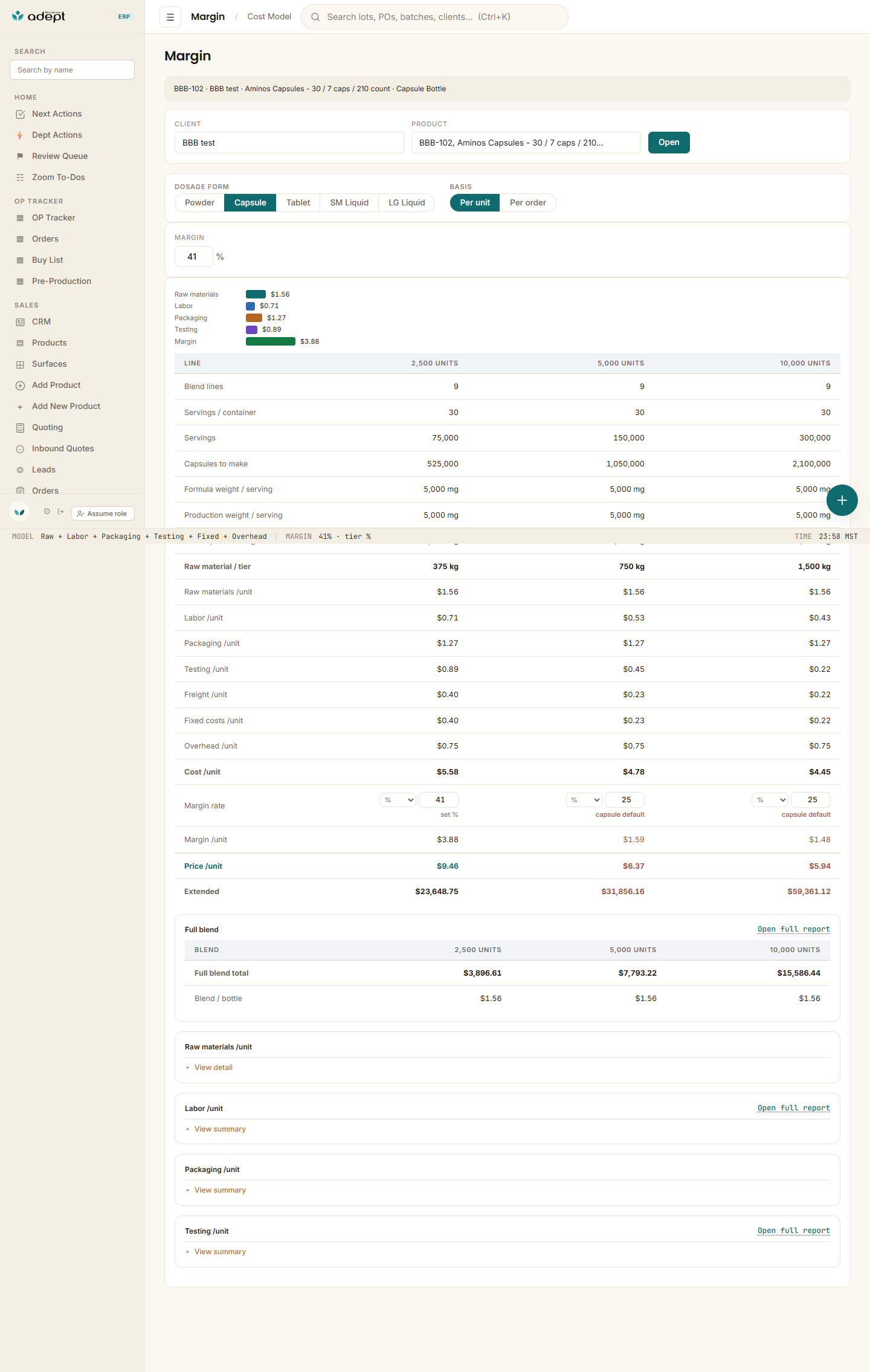
Task: Click the Zoom To-Dos list icon
Action: pyautogui.click(x=20, y=178)
